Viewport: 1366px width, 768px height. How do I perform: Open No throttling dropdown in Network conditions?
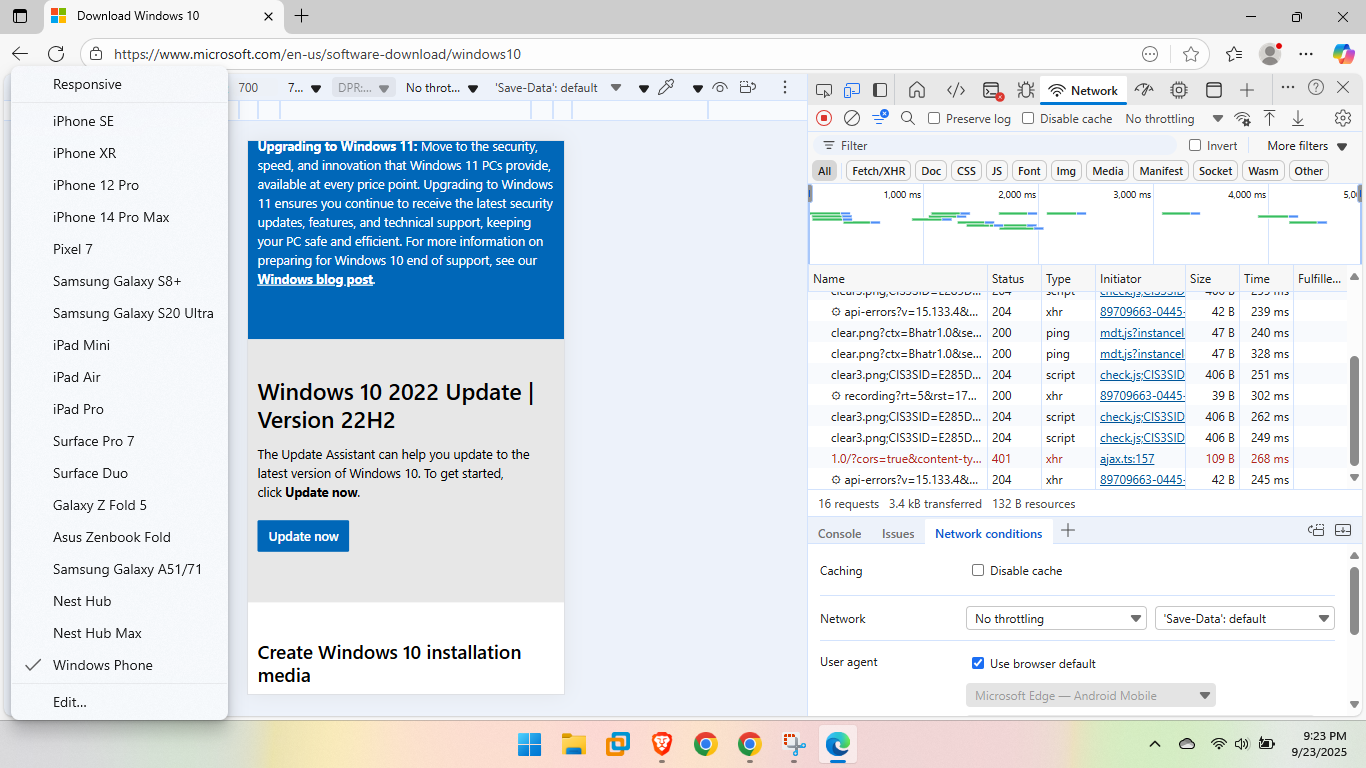pyautogui.click(x=1055, y=619)
